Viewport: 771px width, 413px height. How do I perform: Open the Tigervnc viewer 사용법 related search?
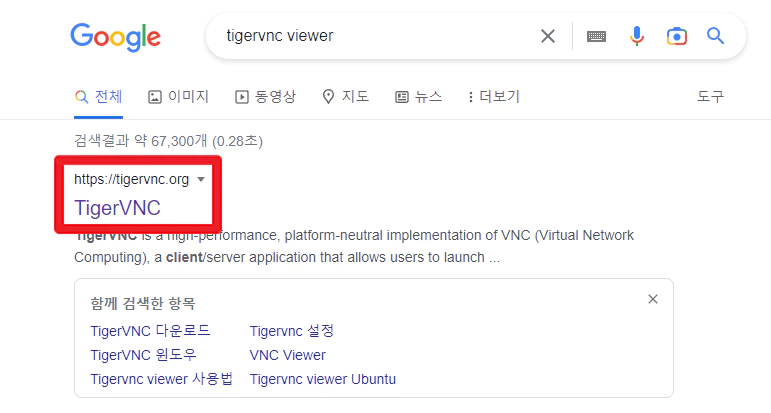[161, 379]
